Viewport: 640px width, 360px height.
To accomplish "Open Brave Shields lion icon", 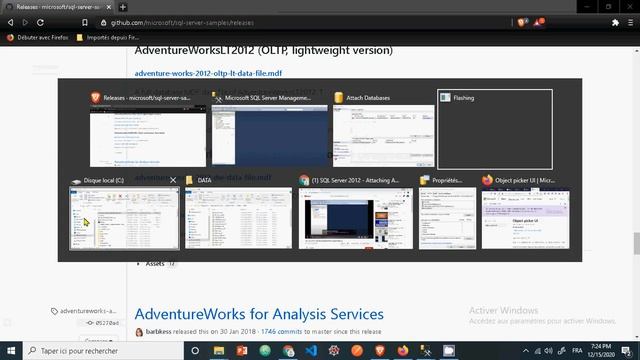I will 522,23.
